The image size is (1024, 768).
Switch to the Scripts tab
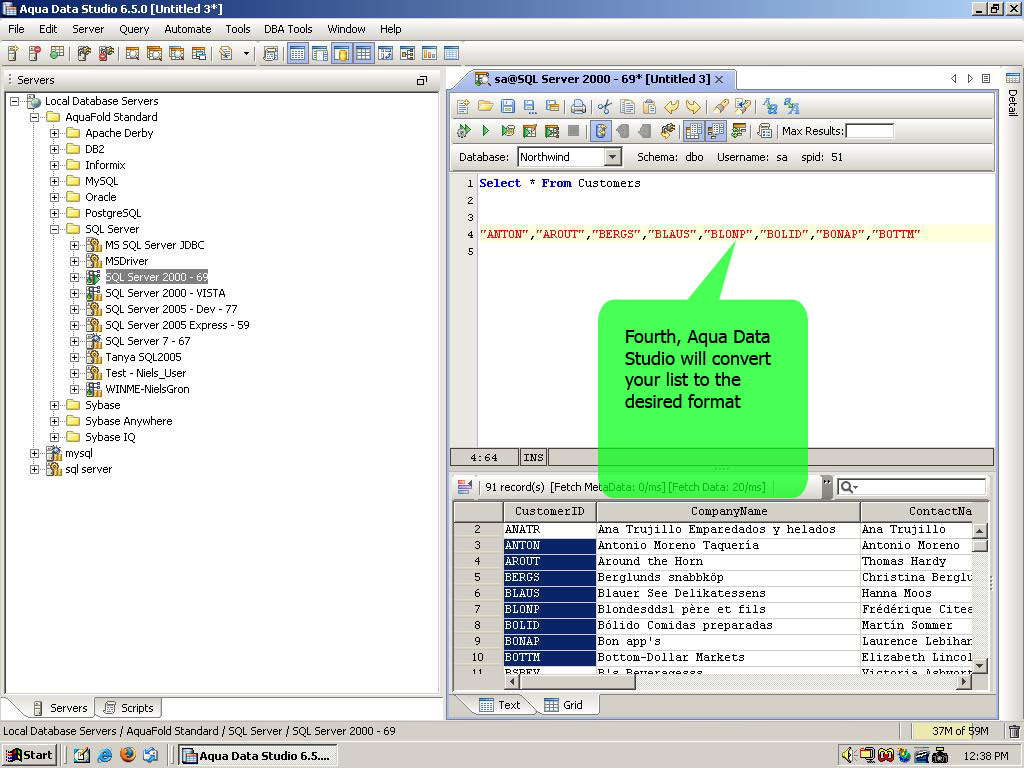tap(129, 708)
